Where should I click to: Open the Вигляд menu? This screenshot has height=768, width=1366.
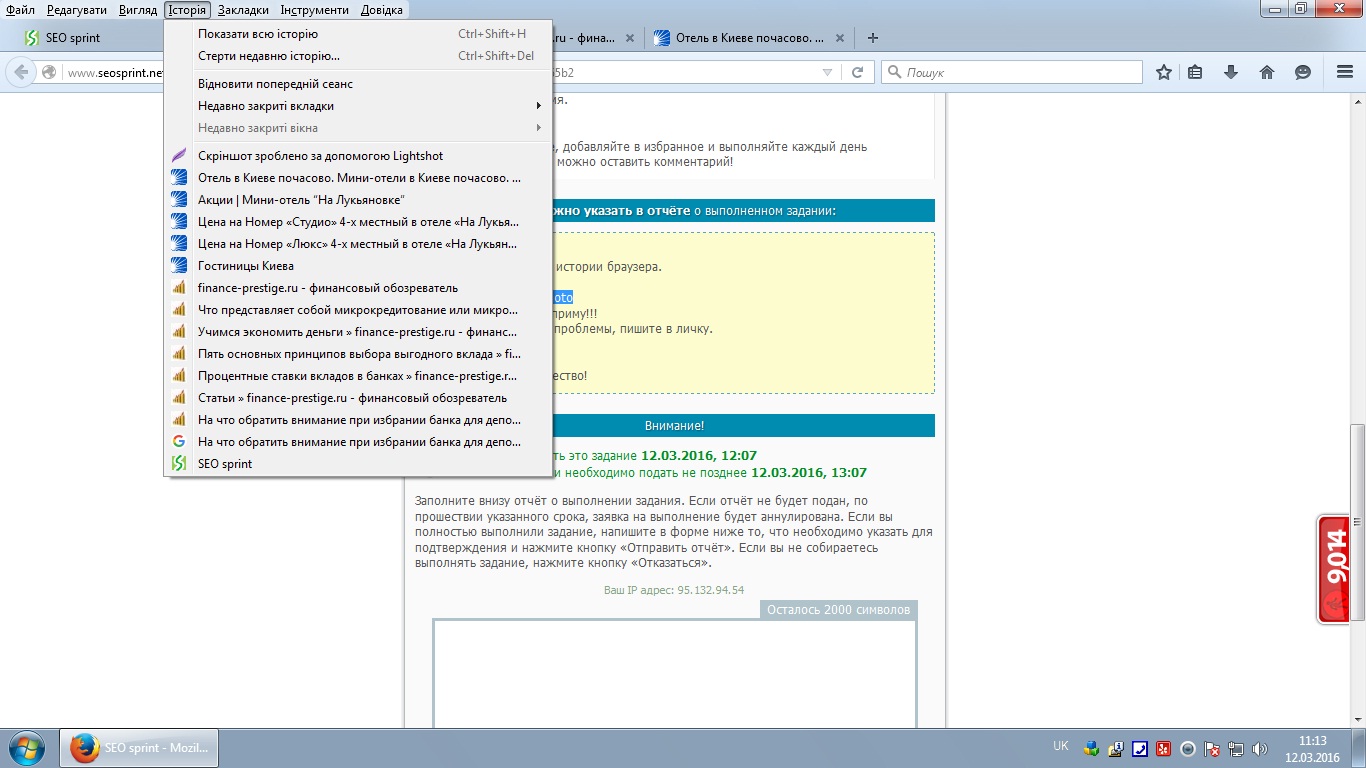pos(137,10)
